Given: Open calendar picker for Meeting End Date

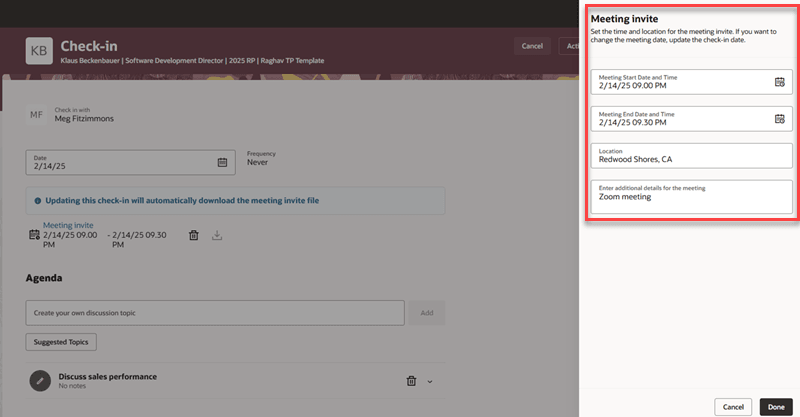Looking at the screenshot, I should [x=779, y=119].
